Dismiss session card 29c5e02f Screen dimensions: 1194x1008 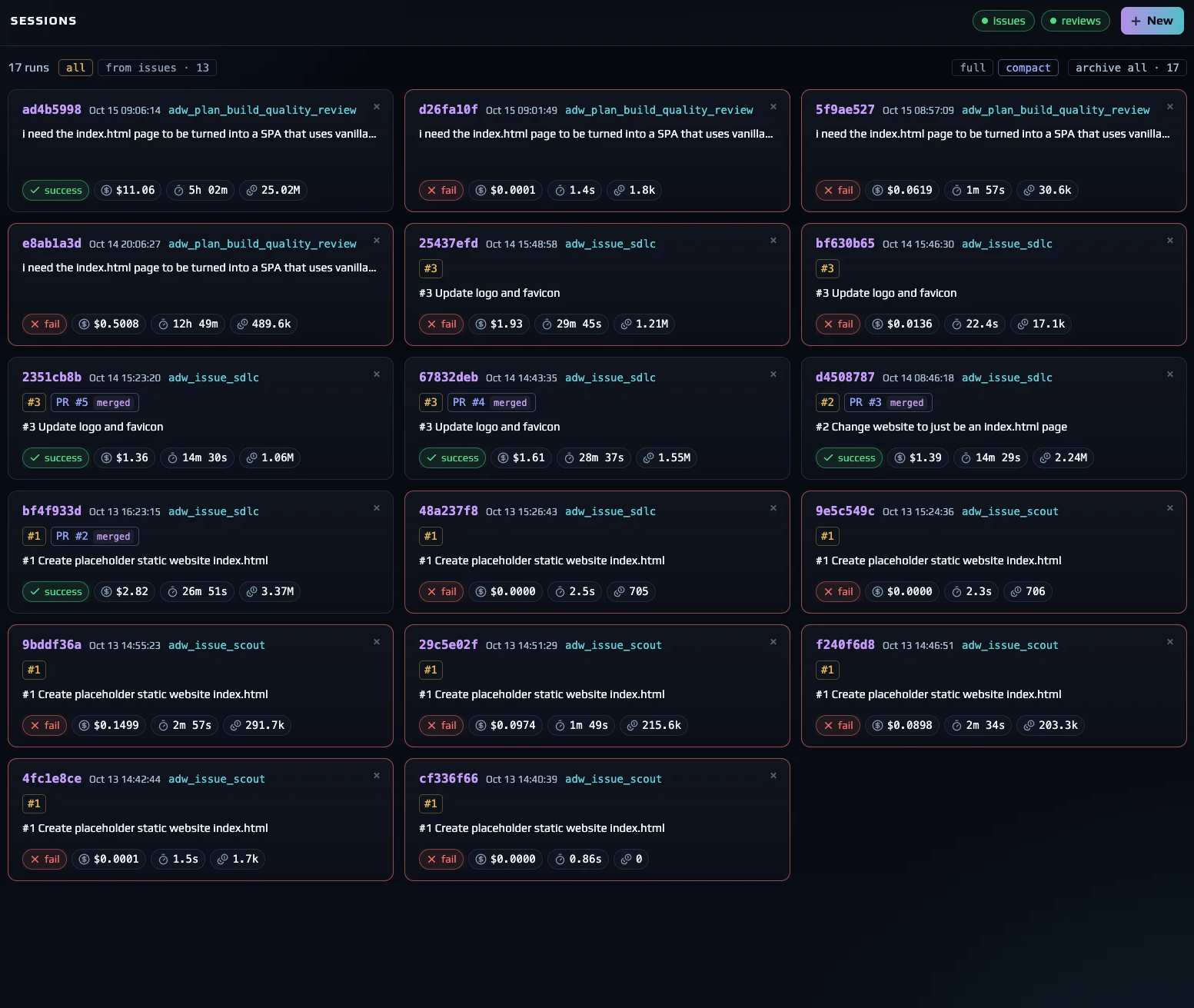point(773,642)
